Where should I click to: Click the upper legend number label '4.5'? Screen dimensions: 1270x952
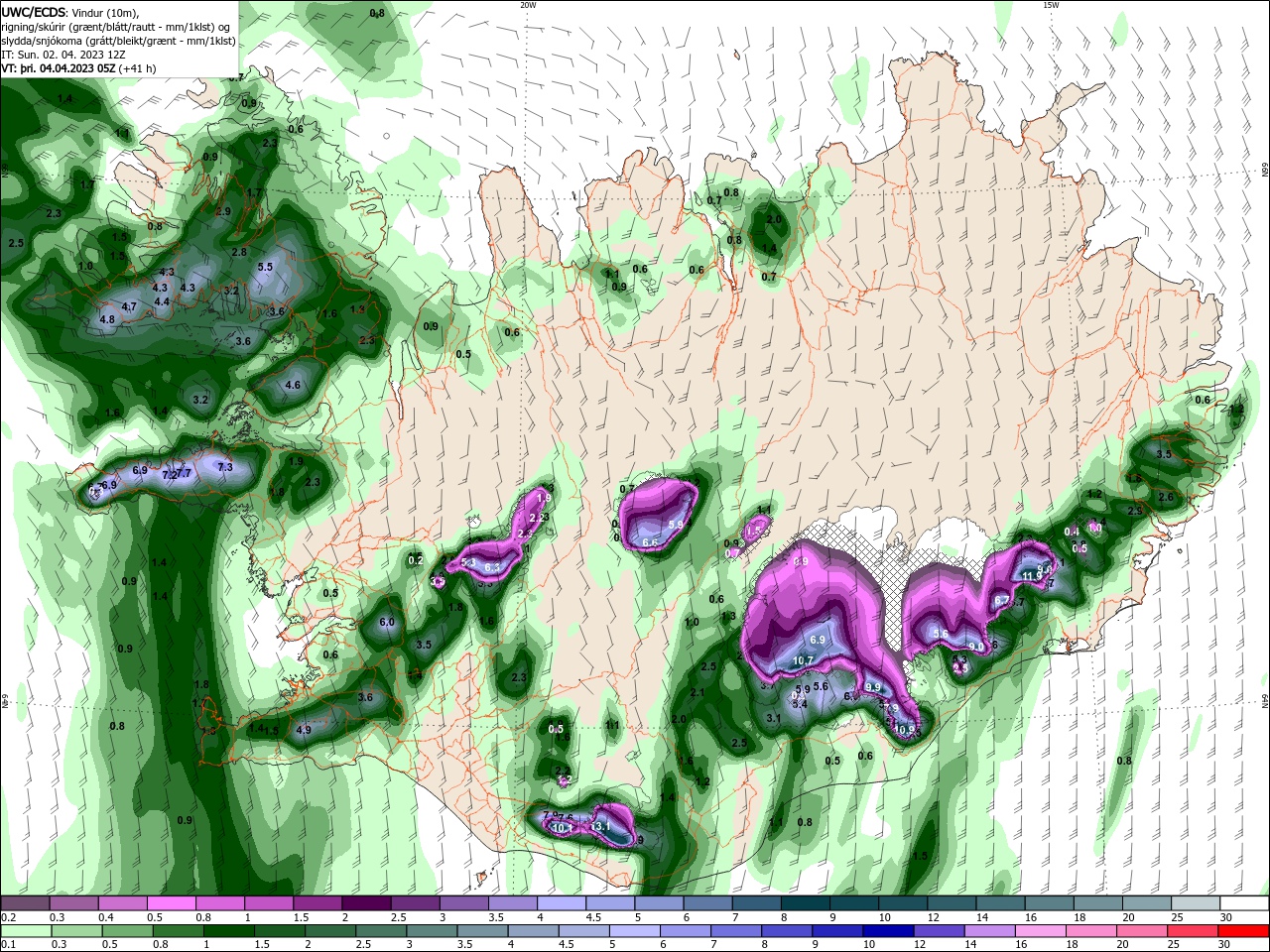pyautogui.click(x=593, y=917)
